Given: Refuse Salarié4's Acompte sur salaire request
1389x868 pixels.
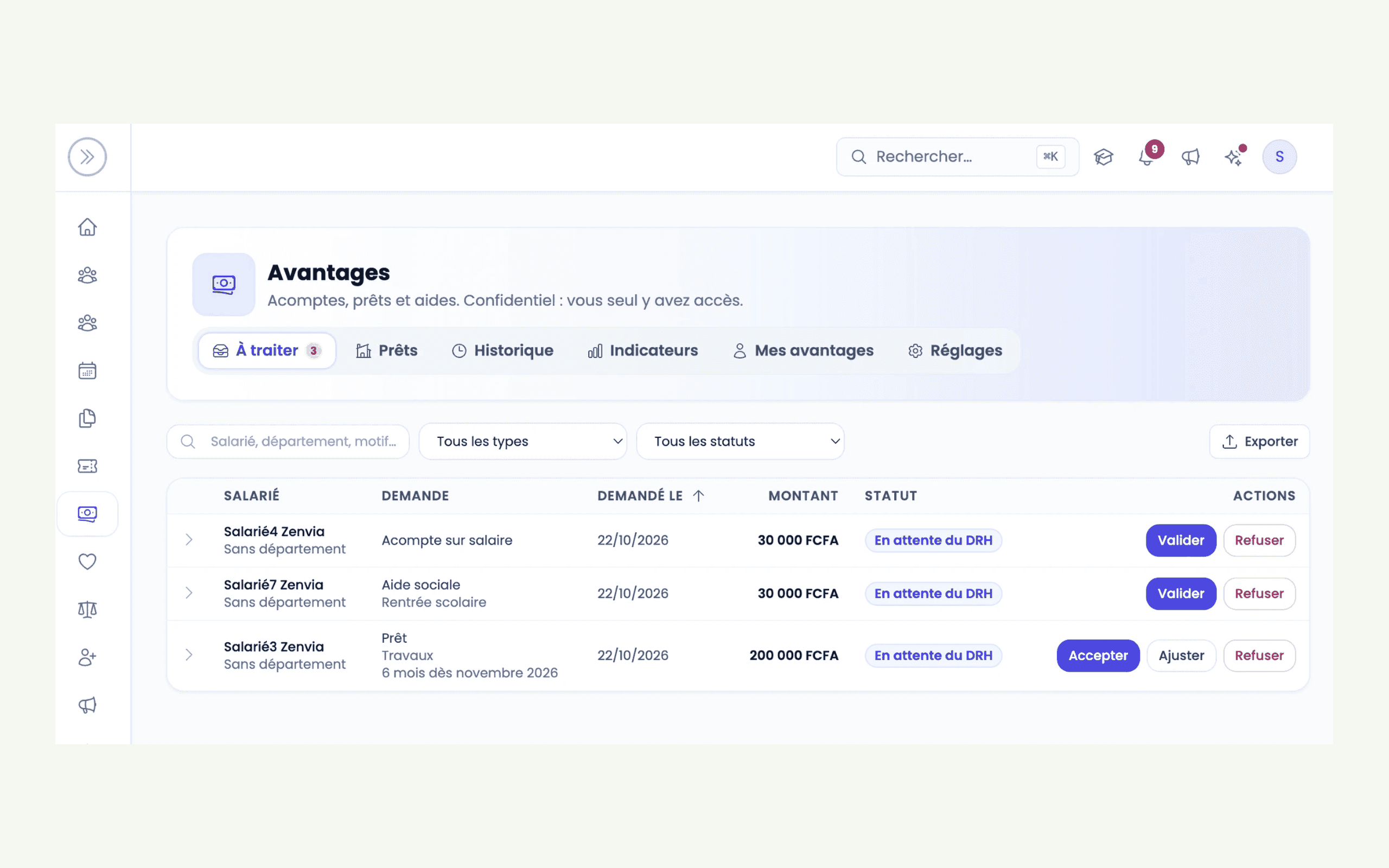Looking at the screenshot, I should pos(1259,540).
